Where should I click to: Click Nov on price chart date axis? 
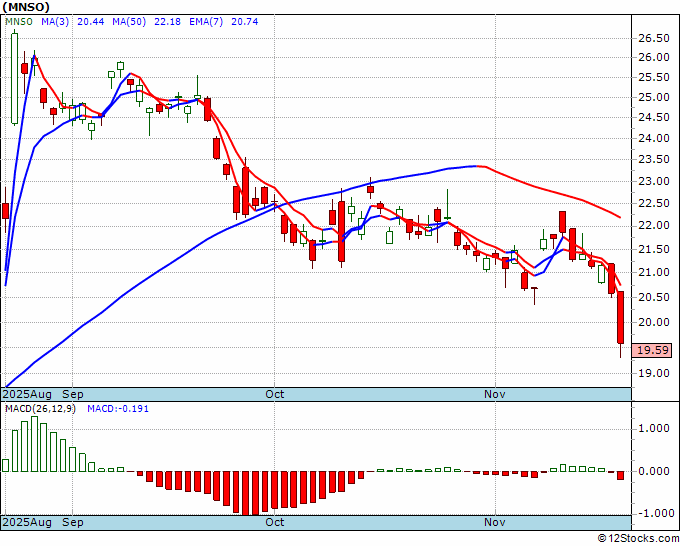tap(495, 394)
